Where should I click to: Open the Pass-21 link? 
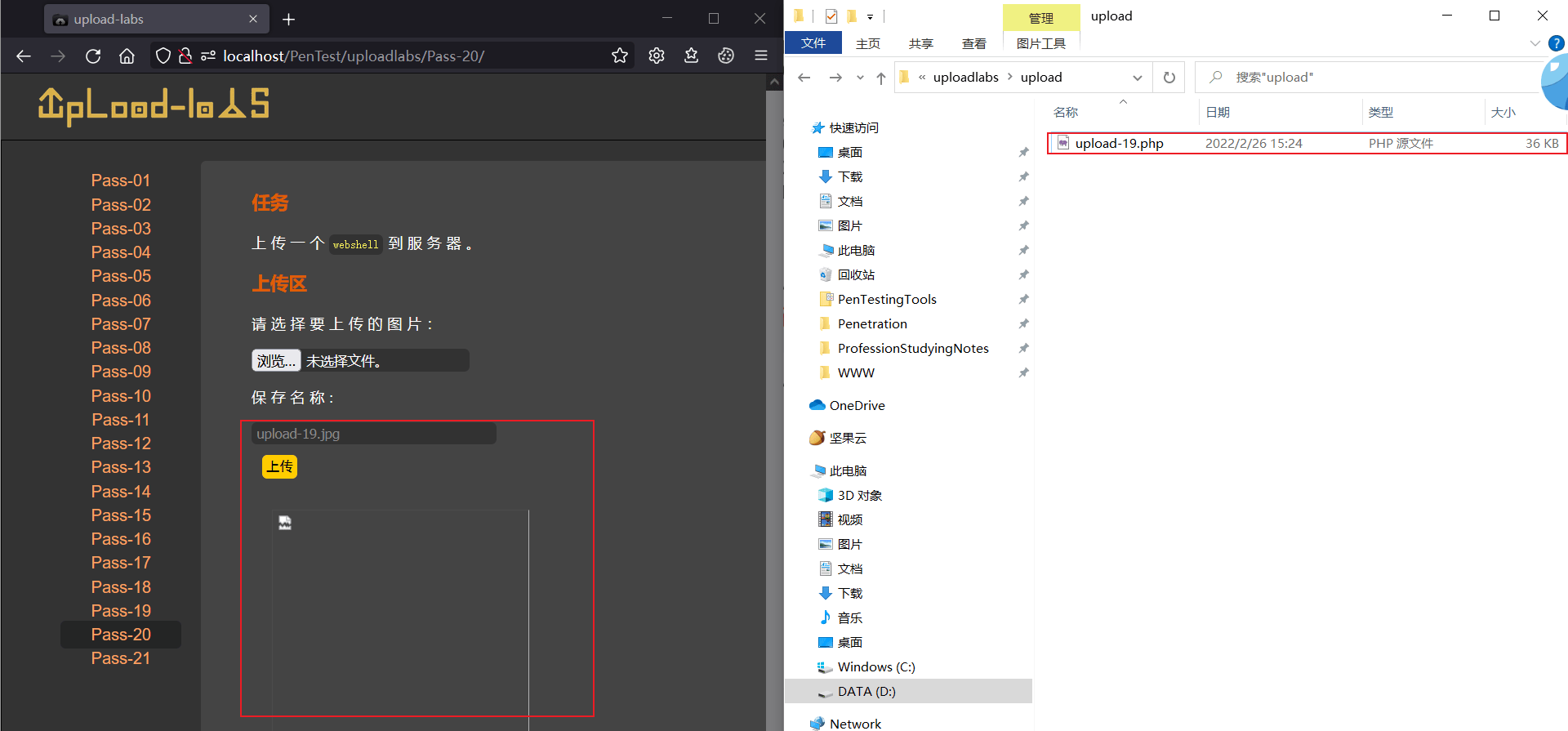pos(121,658)
